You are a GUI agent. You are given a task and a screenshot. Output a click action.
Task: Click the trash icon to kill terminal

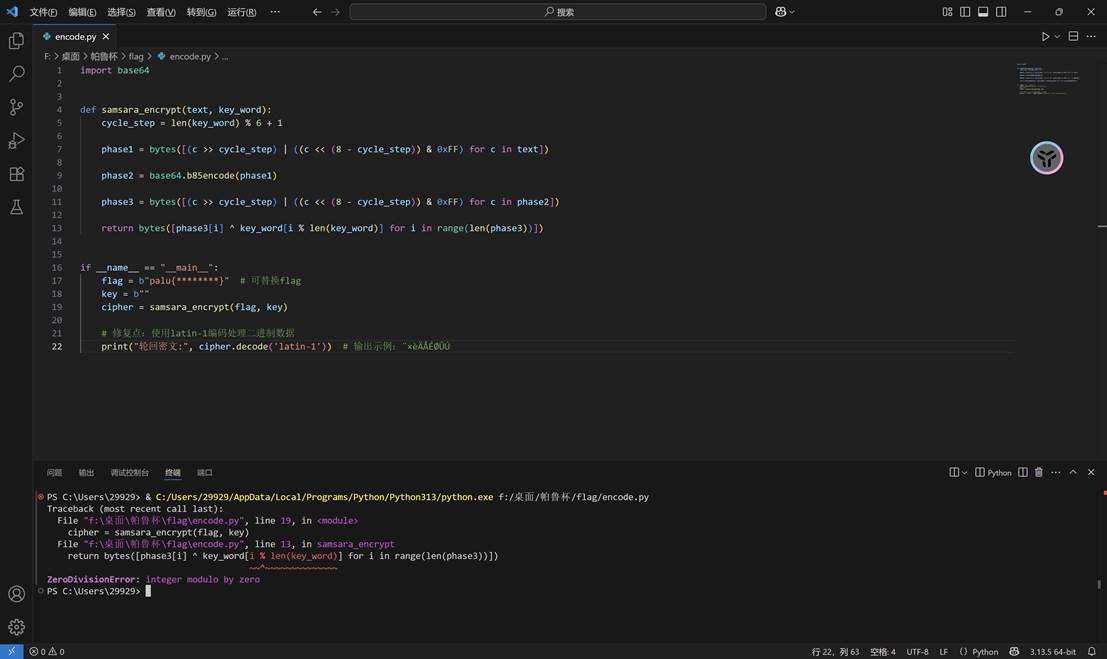[x=1038, y=472]
